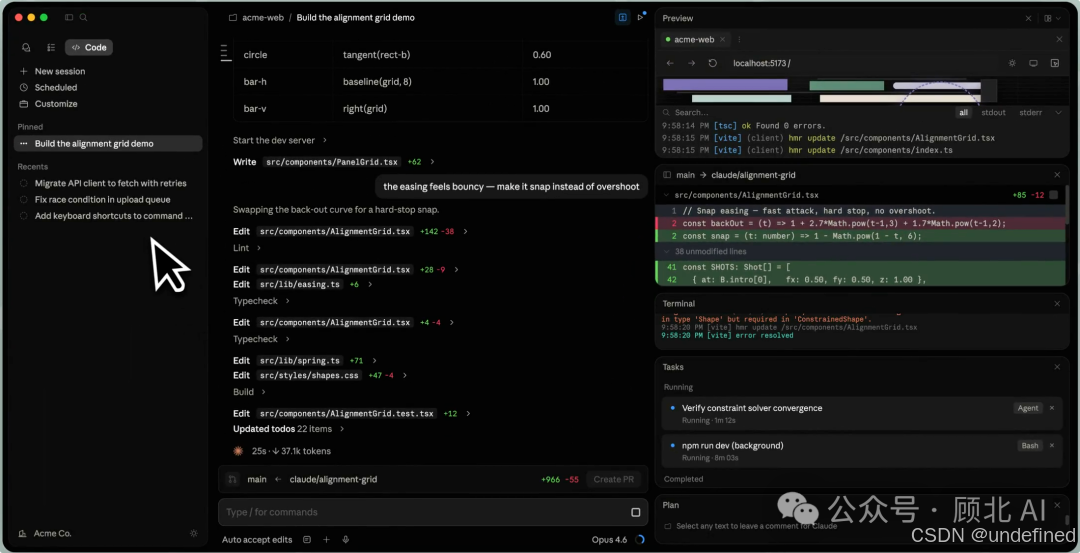This screenshot has width=1080, height=553.
Task: Click the green bar in the preview
Action: (x=847, y=86)
